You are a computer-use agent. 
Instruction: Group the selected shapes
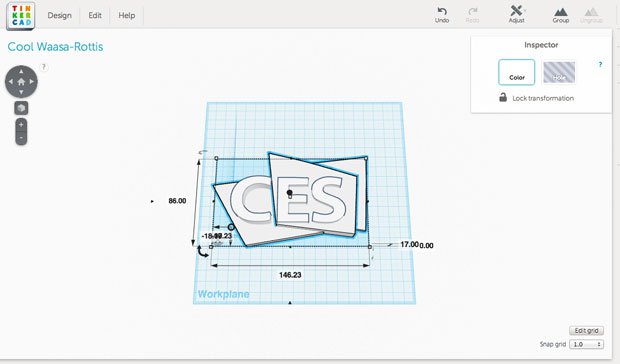pos(561,15)
